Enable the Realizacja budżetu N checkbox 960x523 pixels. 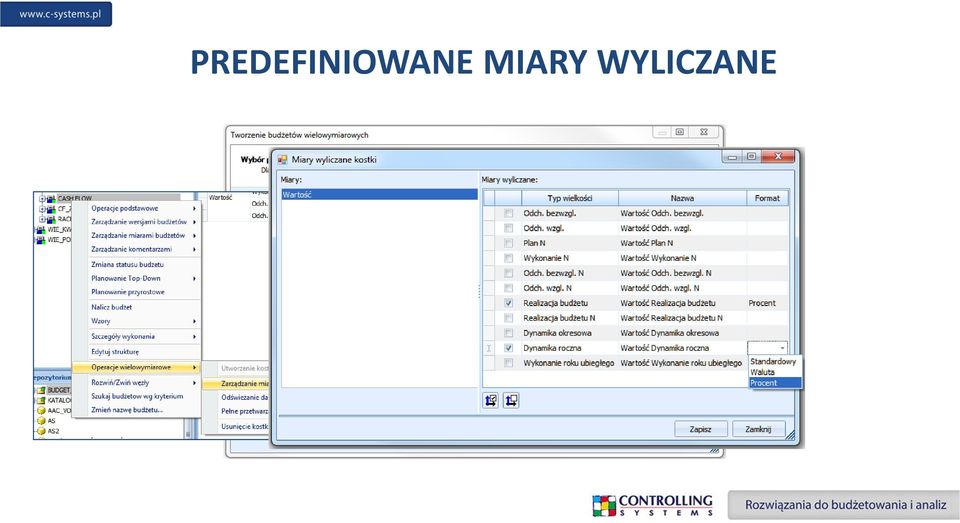tap(508, 318)
